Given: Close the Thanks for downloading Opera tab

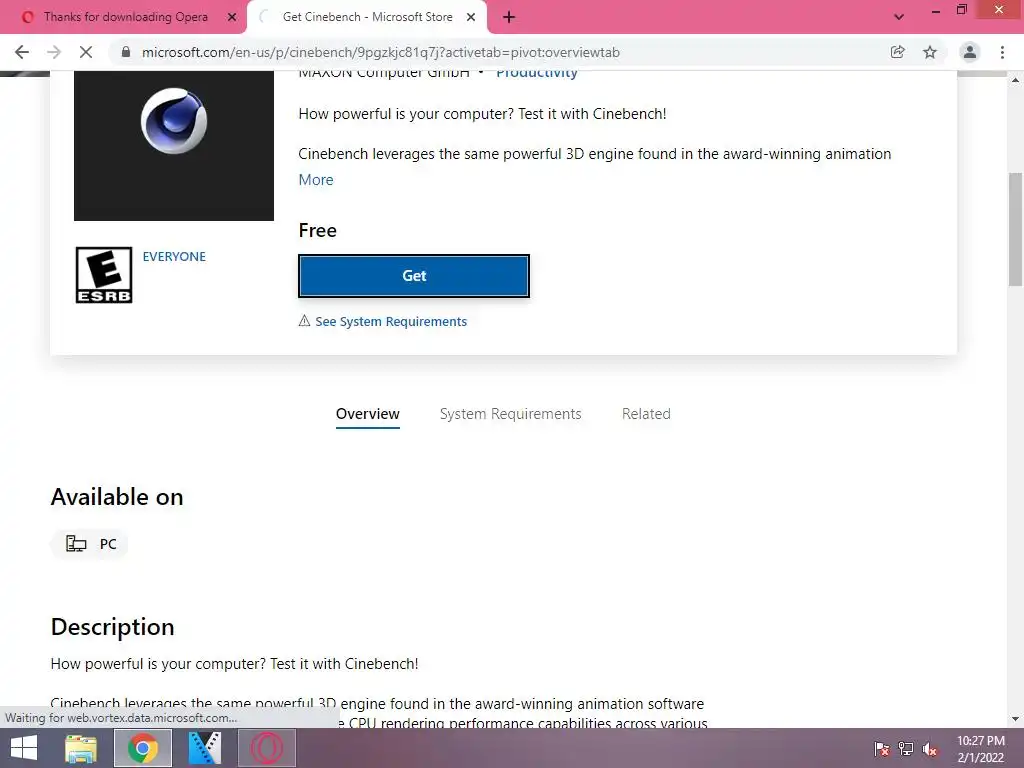Looking at the screenshot, I should pyautogui.click(x=232, y=18).
